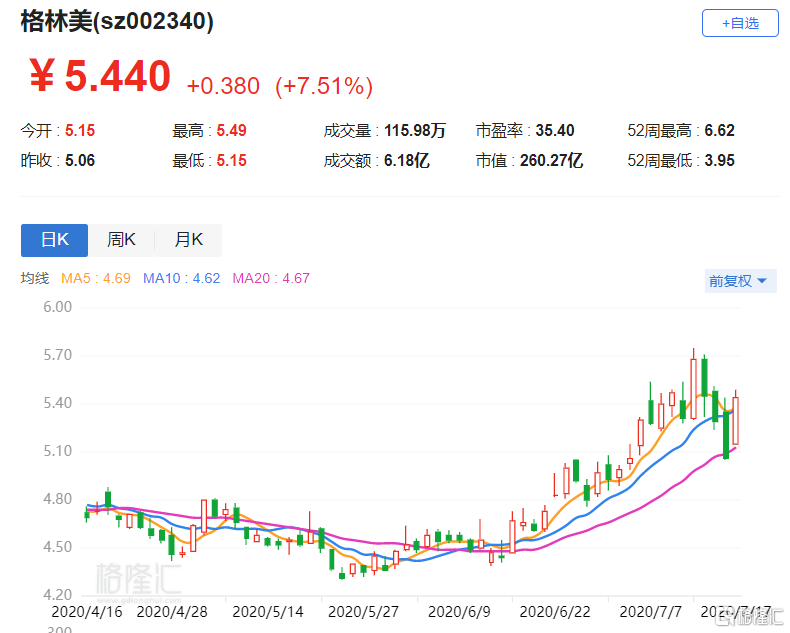Switch to 周K weekly chart tab
The width and height of the screenshot is (790, 633).
pos(121,240)
